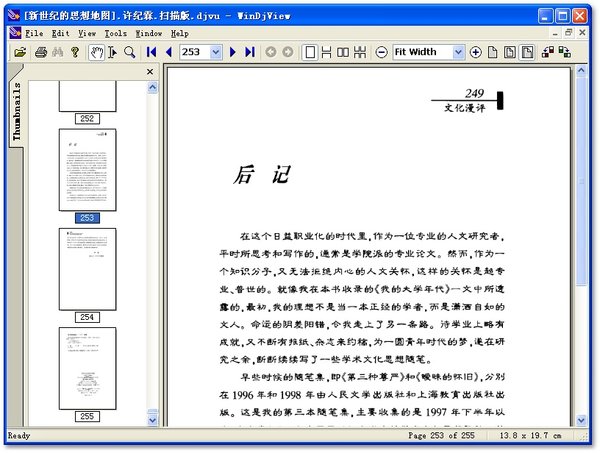Viewport: 600px width, 453px height.
Task: Select page 255 thumbnail
Action: tap(87, 368)
